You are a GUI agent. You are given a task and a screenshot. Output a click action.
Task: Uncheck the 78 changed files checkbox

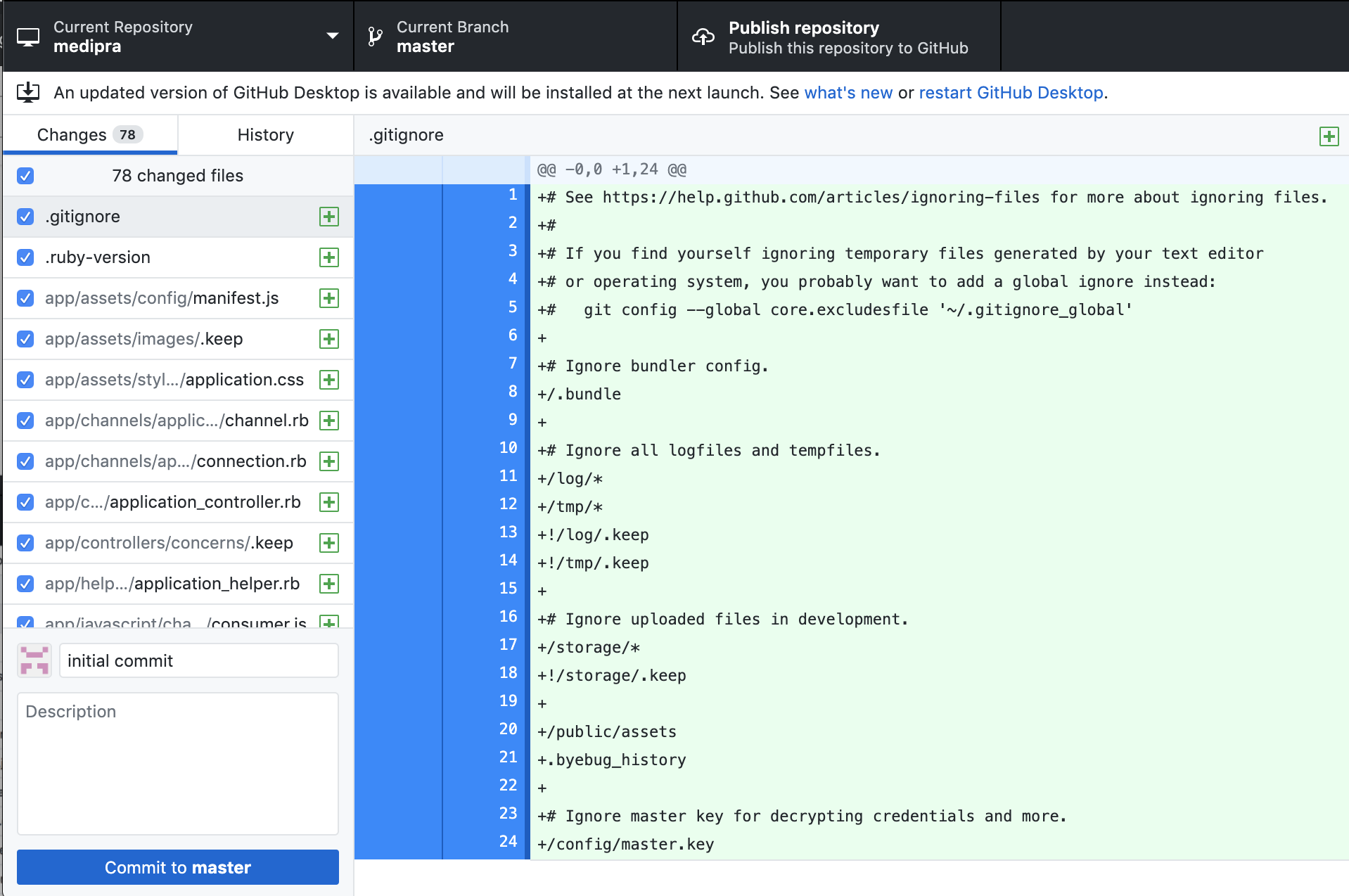[x=25, y=176]
